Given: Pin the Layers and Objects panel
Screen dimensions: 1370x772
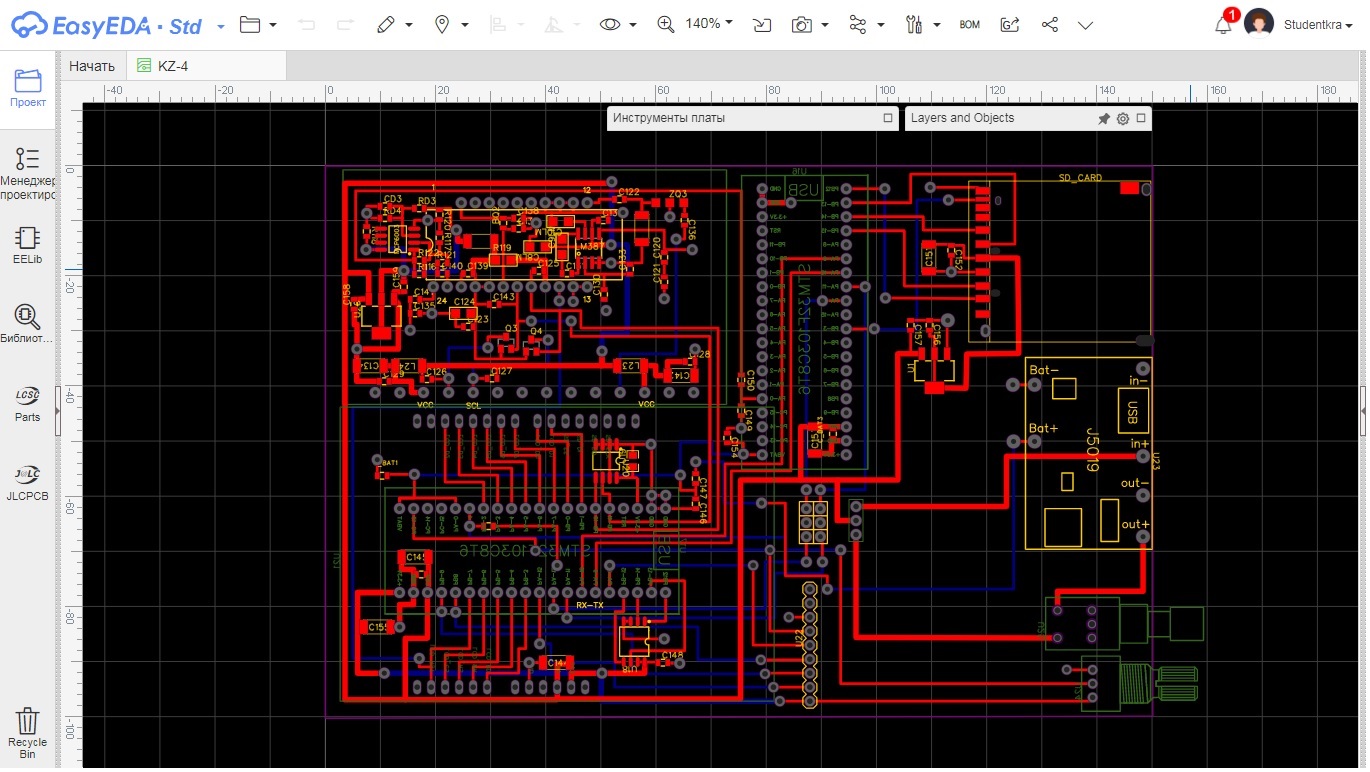Looking at the screenshot, I should coord(1104,119).
